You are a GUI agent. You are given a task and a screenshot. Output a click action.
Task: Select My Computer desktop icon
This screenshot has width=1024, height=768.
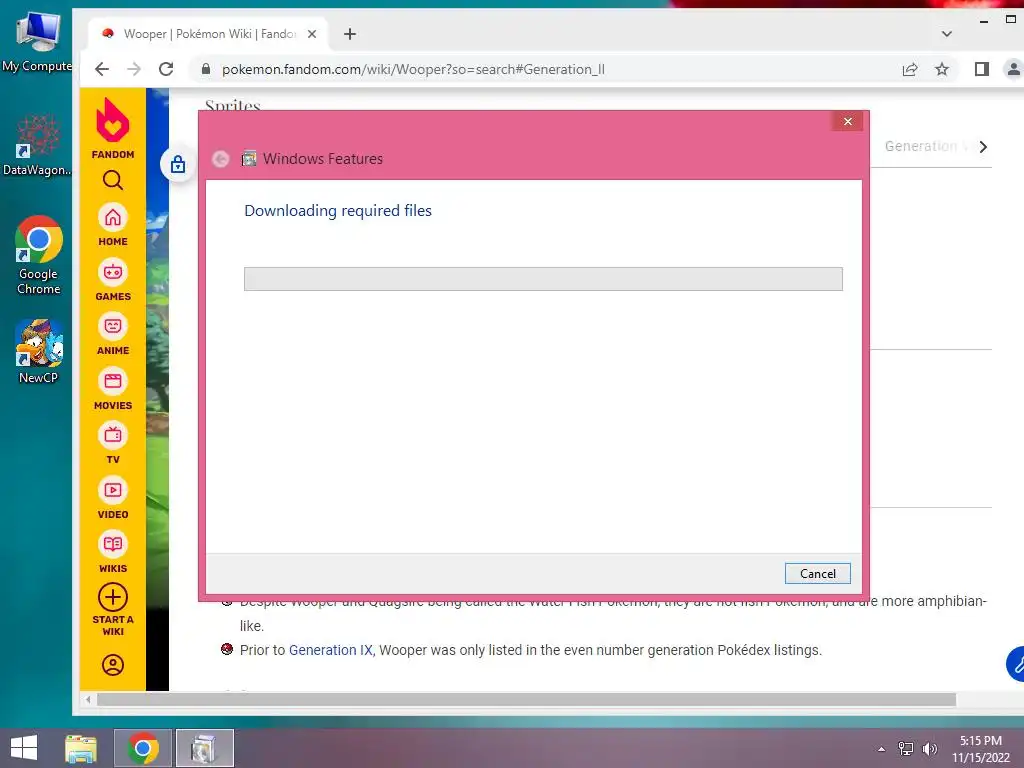37,42
